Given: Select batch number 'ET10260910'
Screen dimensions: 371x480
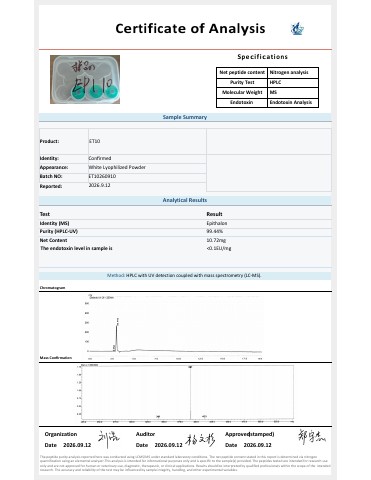Looking at the screenshot, I should point(102,176).
